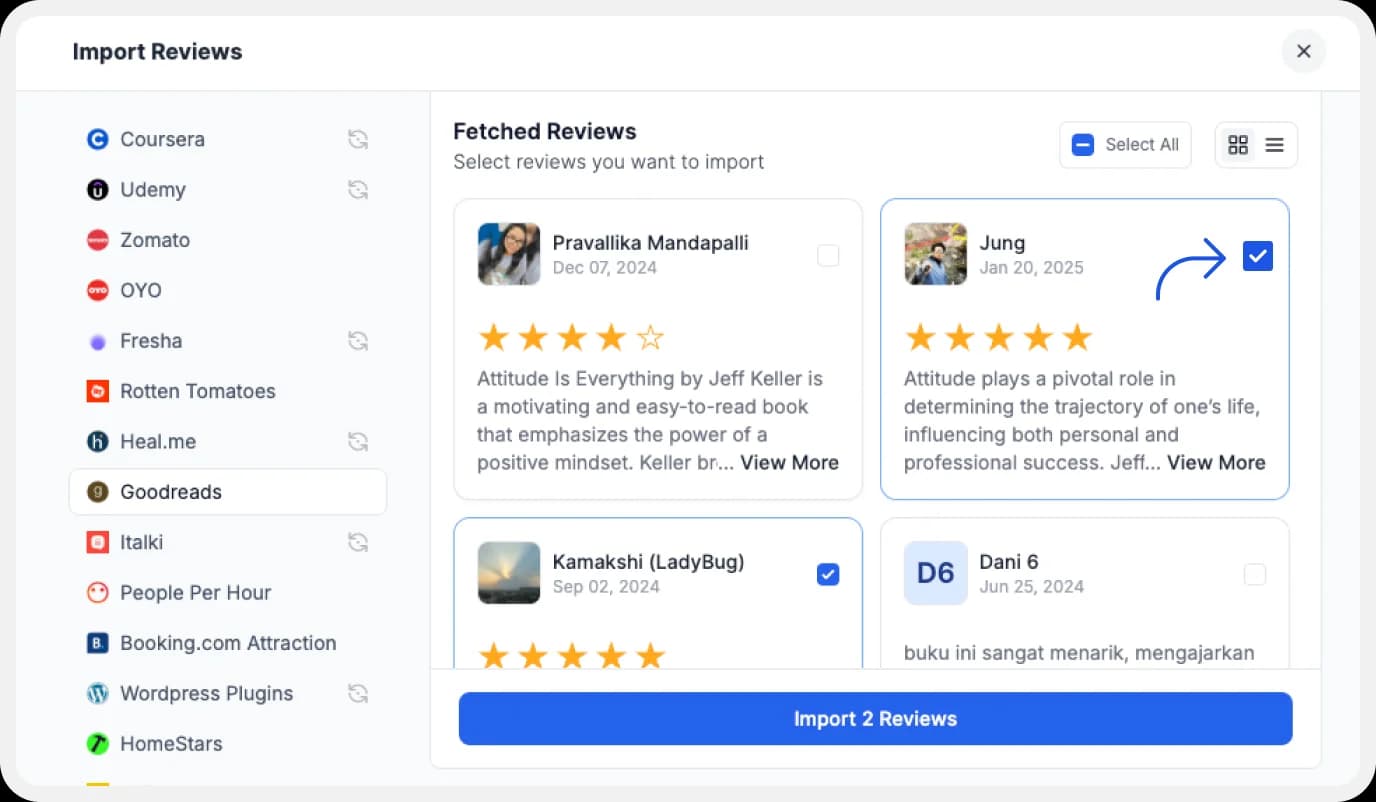Uncheck the Jung review checkbox

1257,256
